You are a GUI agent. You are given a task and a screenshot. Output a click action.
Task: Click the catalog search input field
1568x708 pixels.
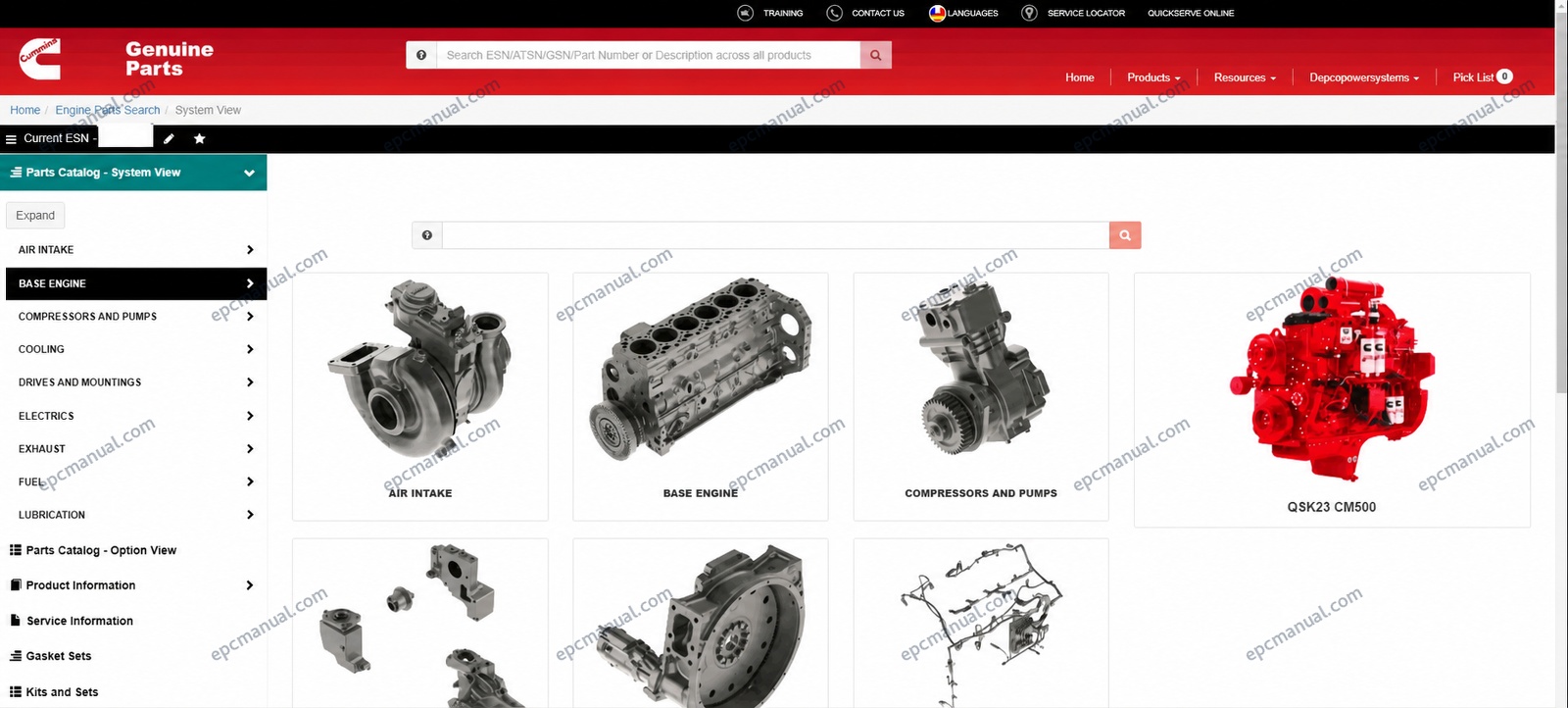[x=775, y=235]
